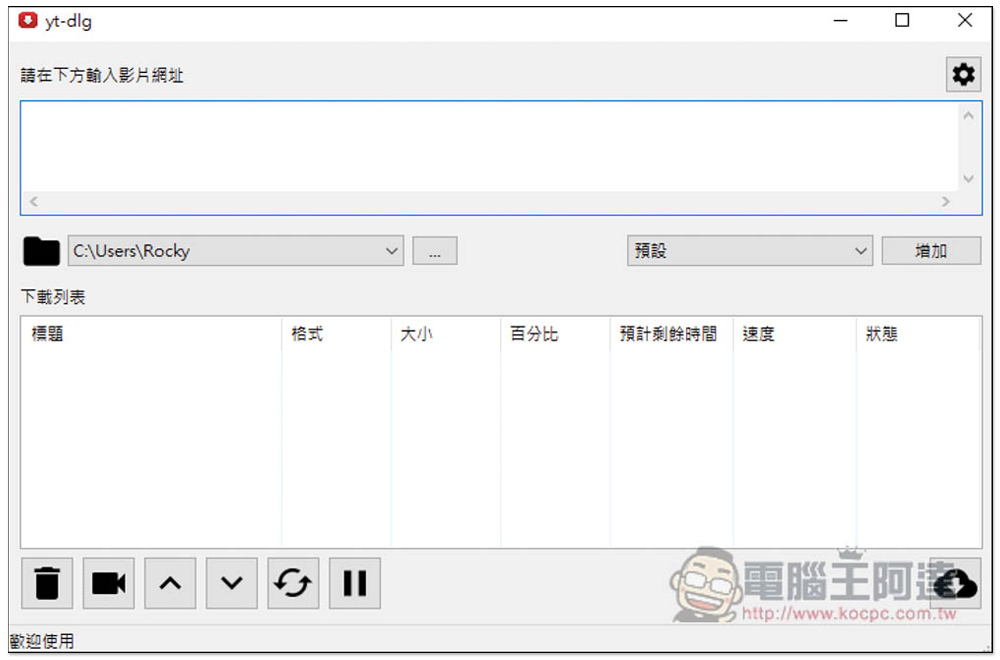
Task: Click the trash can delete icon
Action: pos(47,583)
